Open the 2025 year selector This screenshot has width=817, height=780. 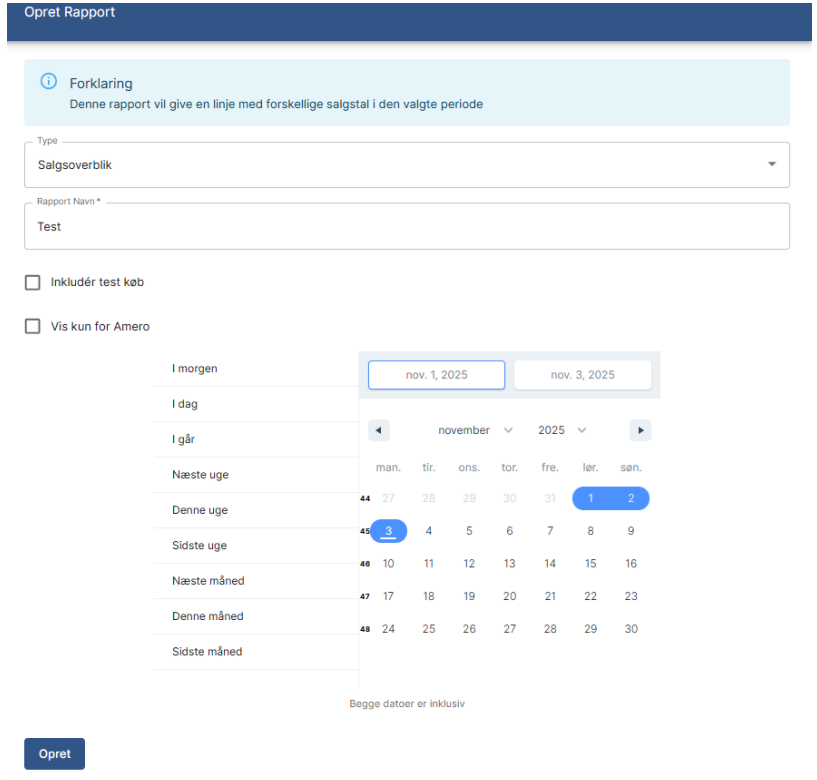[562, 430]
